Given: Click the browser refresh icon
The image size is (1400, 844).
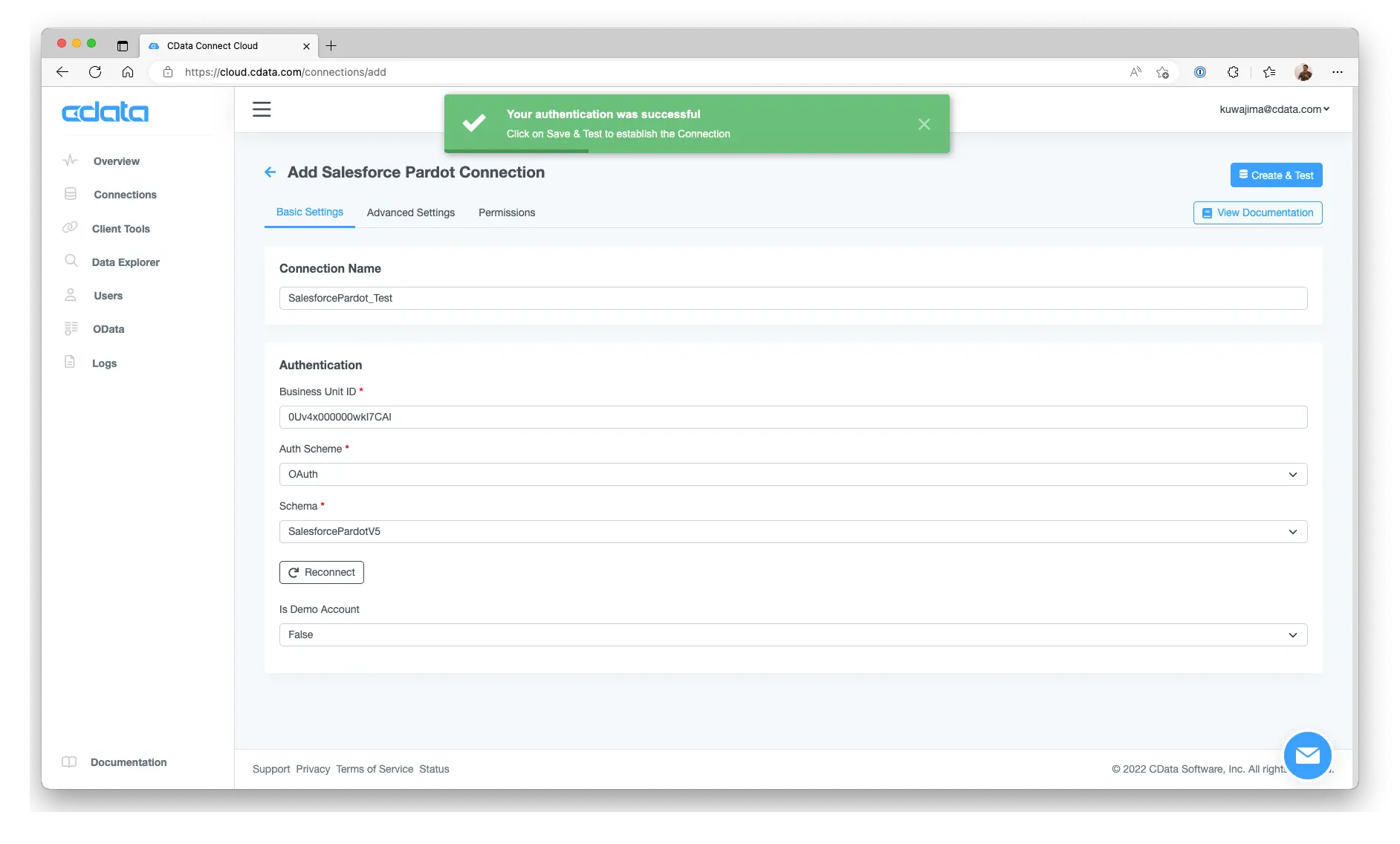Looking at the screenshot, I should tap(95, 72).
